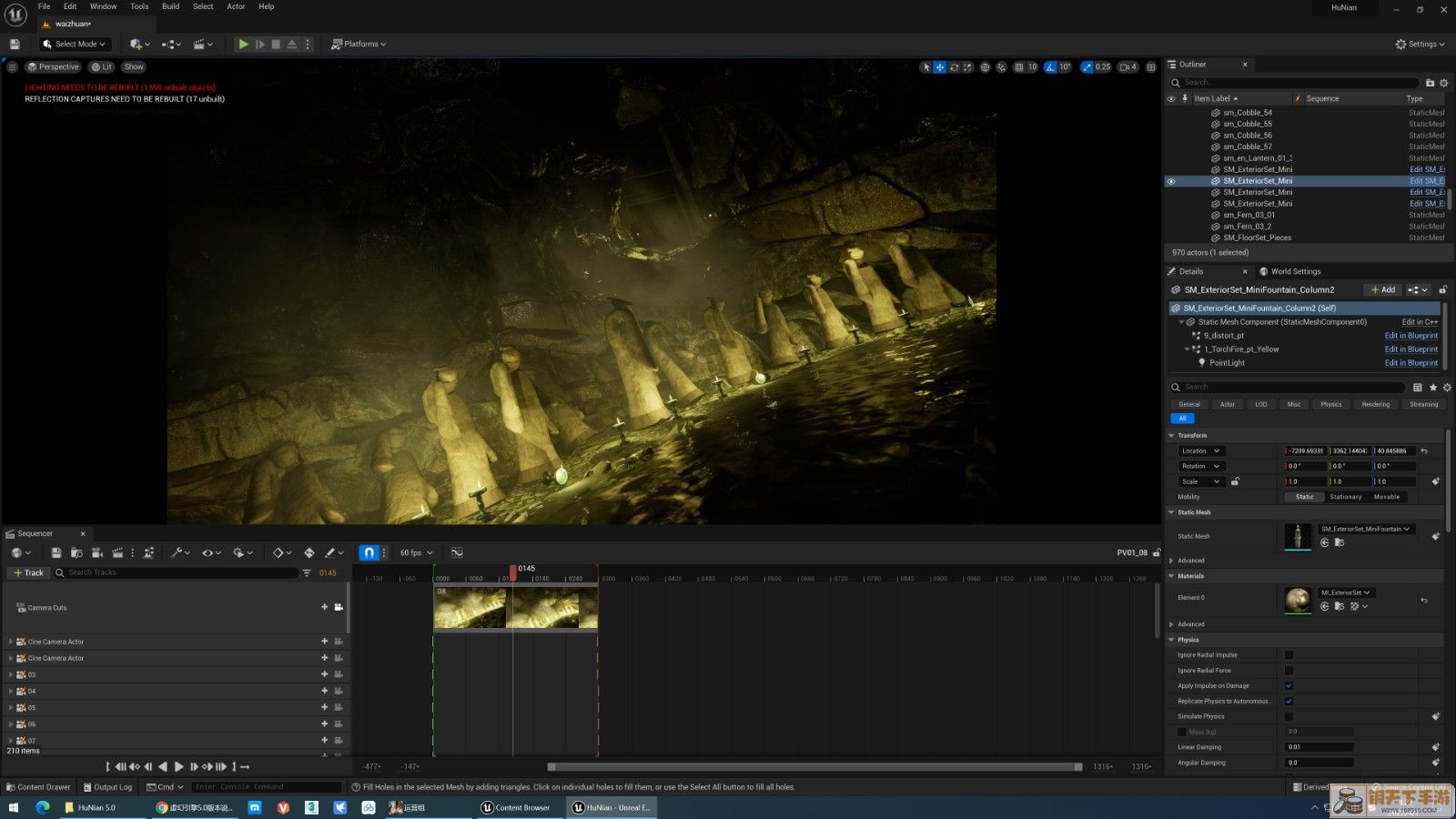This screenshot has height=819, width=1456.
Task: Open the Build menu
Action: (170, 6)
